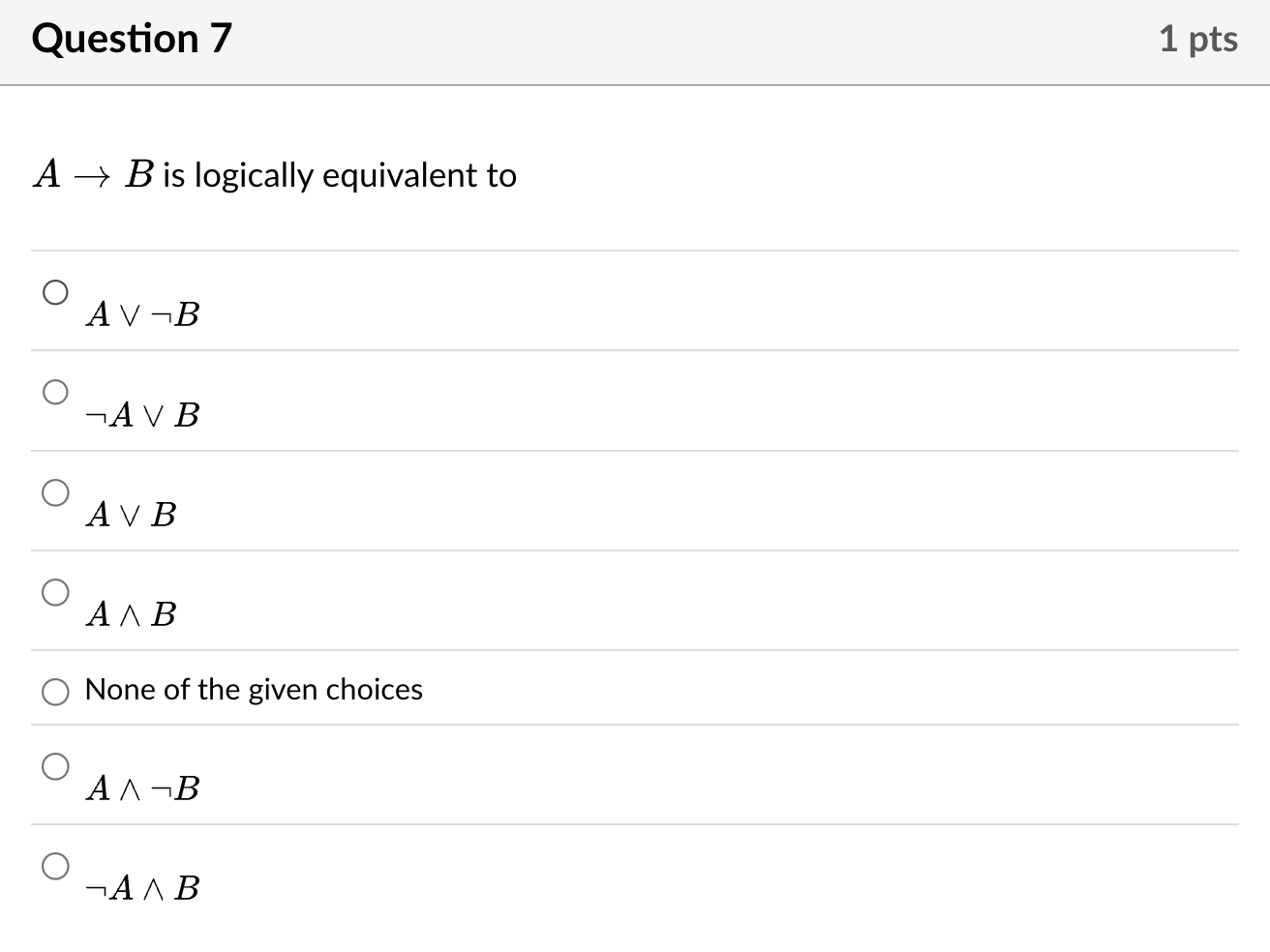This screenshot has width=1270, height=952.
Task: Select the radio button for A ∧ ¬B
Action: (x=56, y=765)
